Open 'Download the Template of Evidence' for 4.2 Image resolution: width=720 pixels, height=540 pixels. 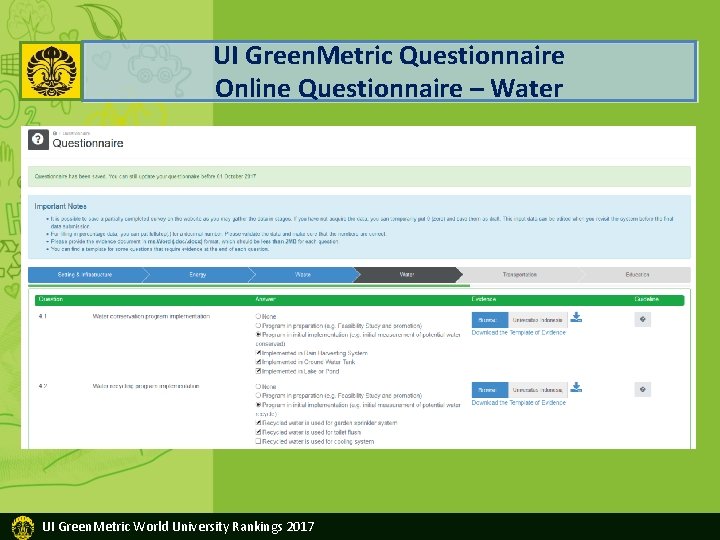tap(518, 403)
